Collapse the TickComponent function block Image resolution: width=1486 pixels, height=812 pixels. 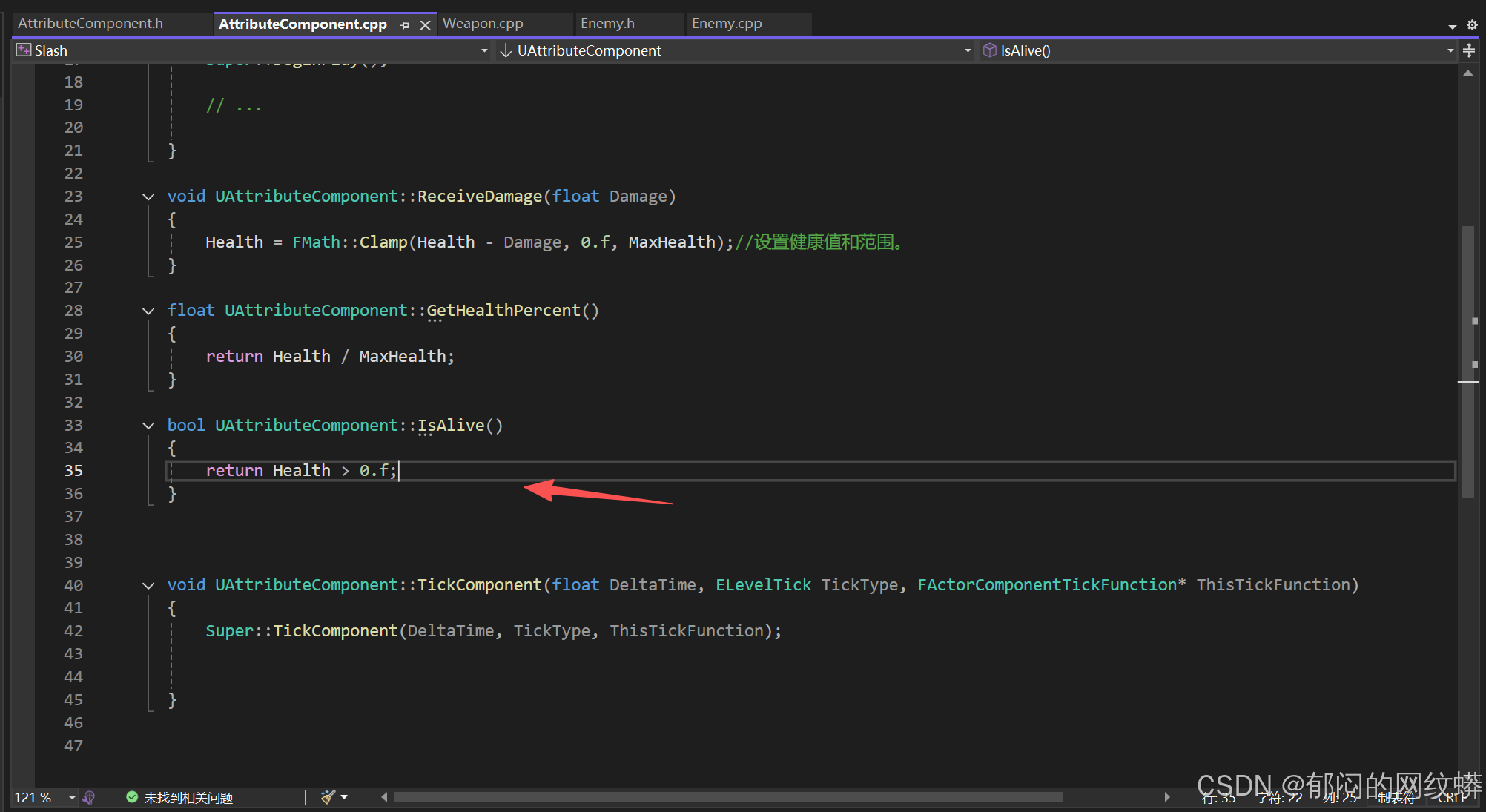click(148, 585)
